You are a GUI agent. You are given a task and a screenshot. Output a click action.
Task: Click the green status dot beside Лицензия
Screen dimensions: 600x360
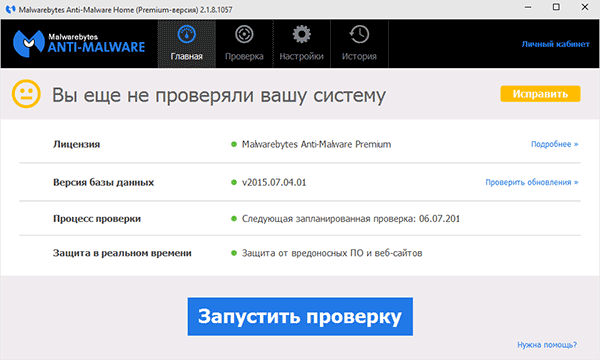pos(234,144)
